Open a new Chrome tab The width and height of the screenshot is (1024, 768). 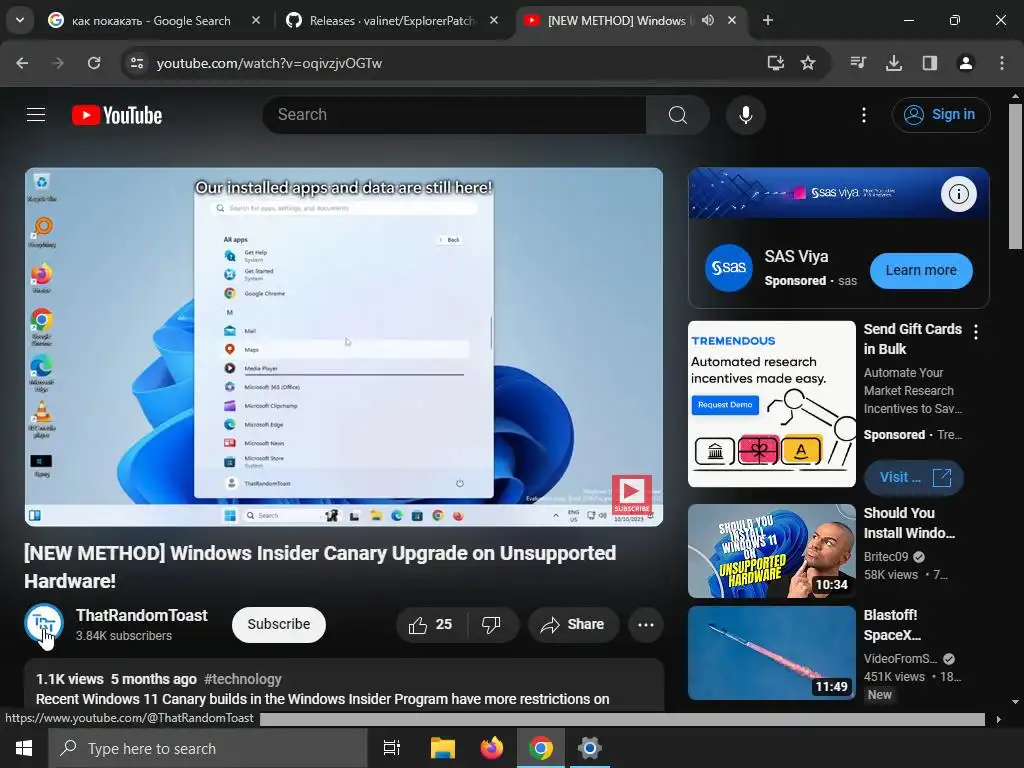click(x=768, y=20)
